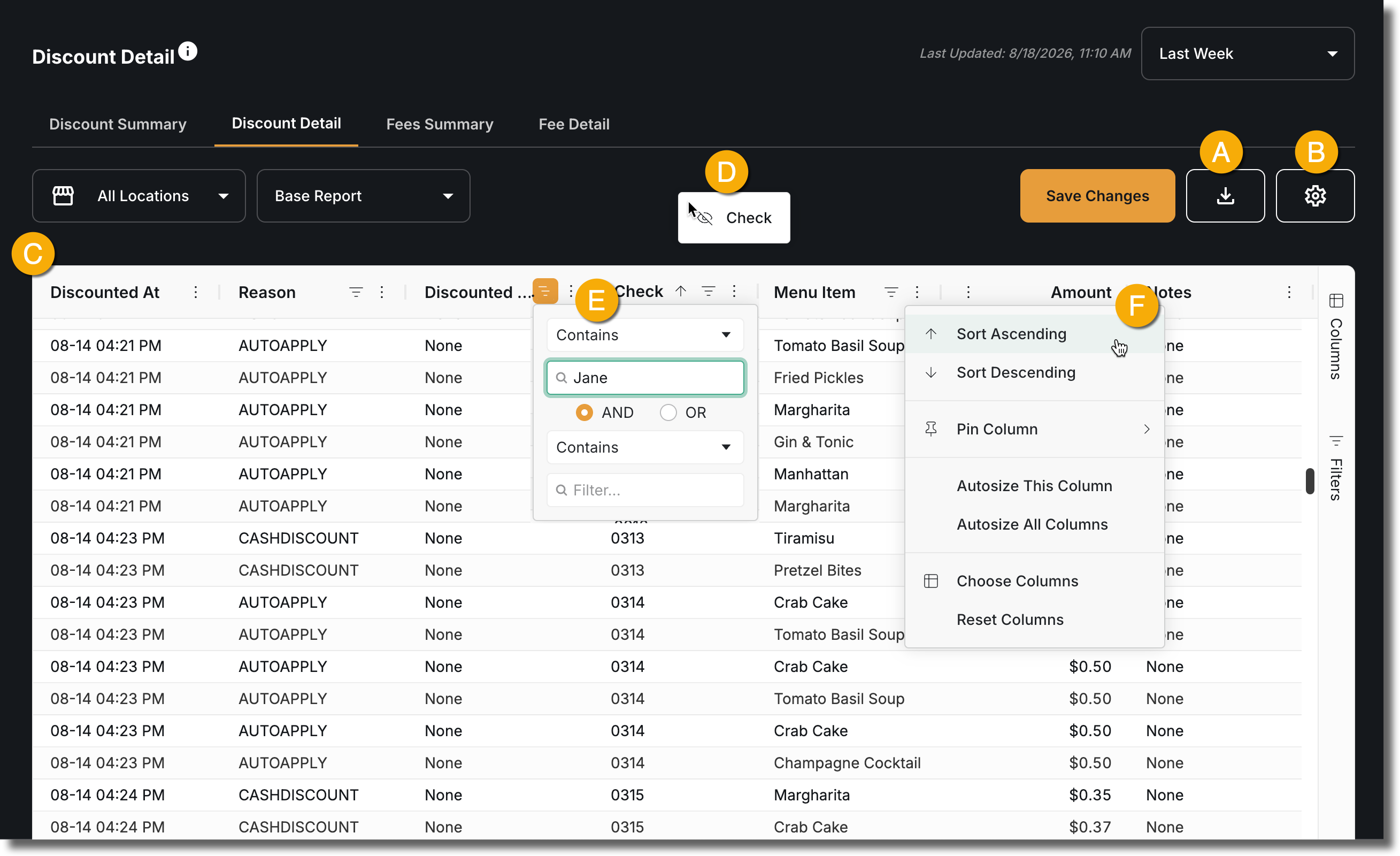Image resolution: width=1400 pixels, height=856 pixels.
Task: Click the Reason column header
Action: click(x=267, y=292)
